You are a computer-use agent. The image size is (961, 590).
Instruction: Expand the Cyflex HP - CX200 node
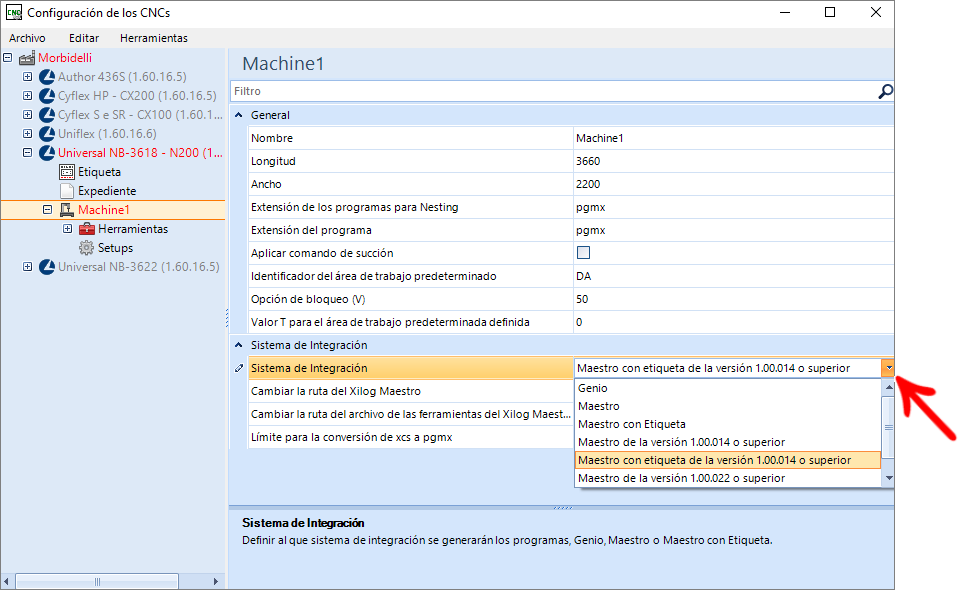pyautogui.click(x=28, y=96)
